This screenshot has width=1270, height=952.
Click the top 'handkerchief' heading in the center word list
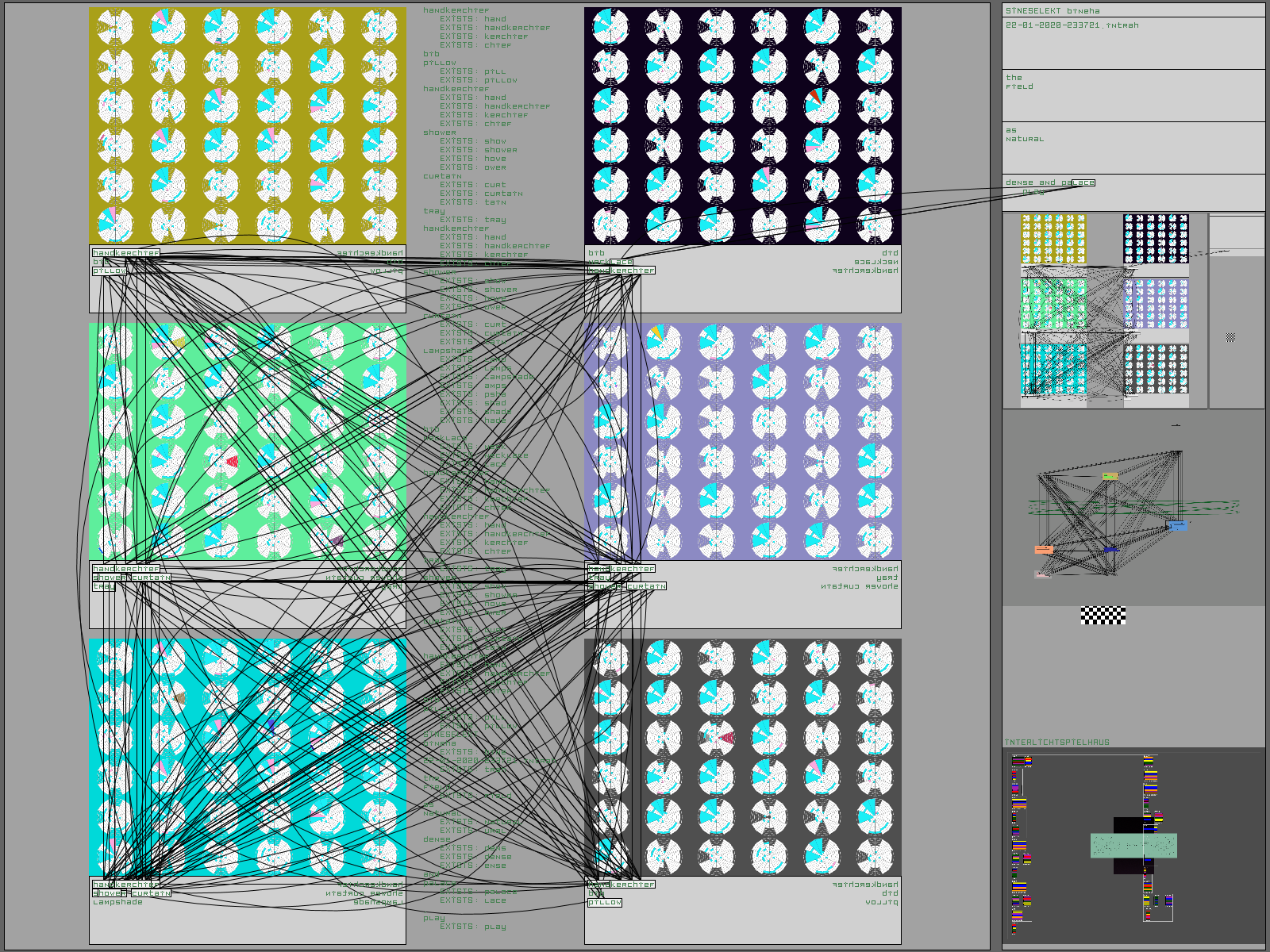456,10
